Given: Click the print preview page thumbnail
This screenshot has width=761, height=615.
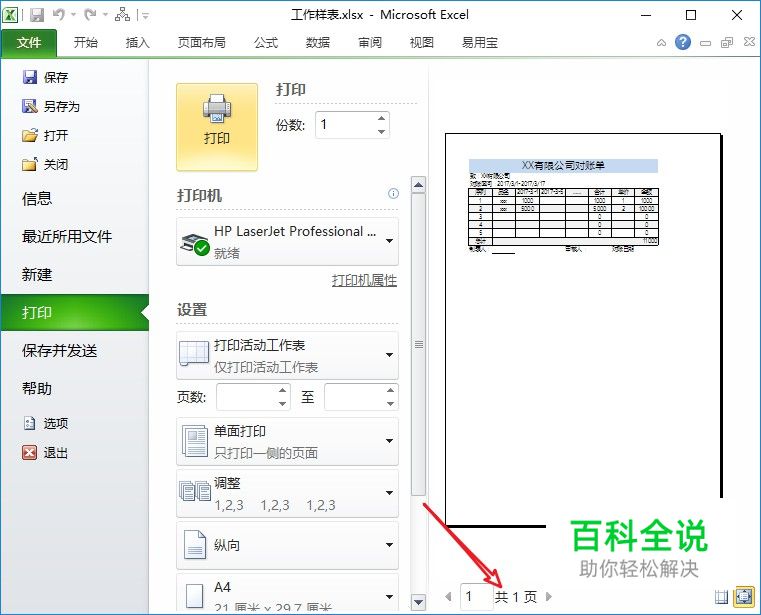Looking at the screenshot, I should (583, 329).
